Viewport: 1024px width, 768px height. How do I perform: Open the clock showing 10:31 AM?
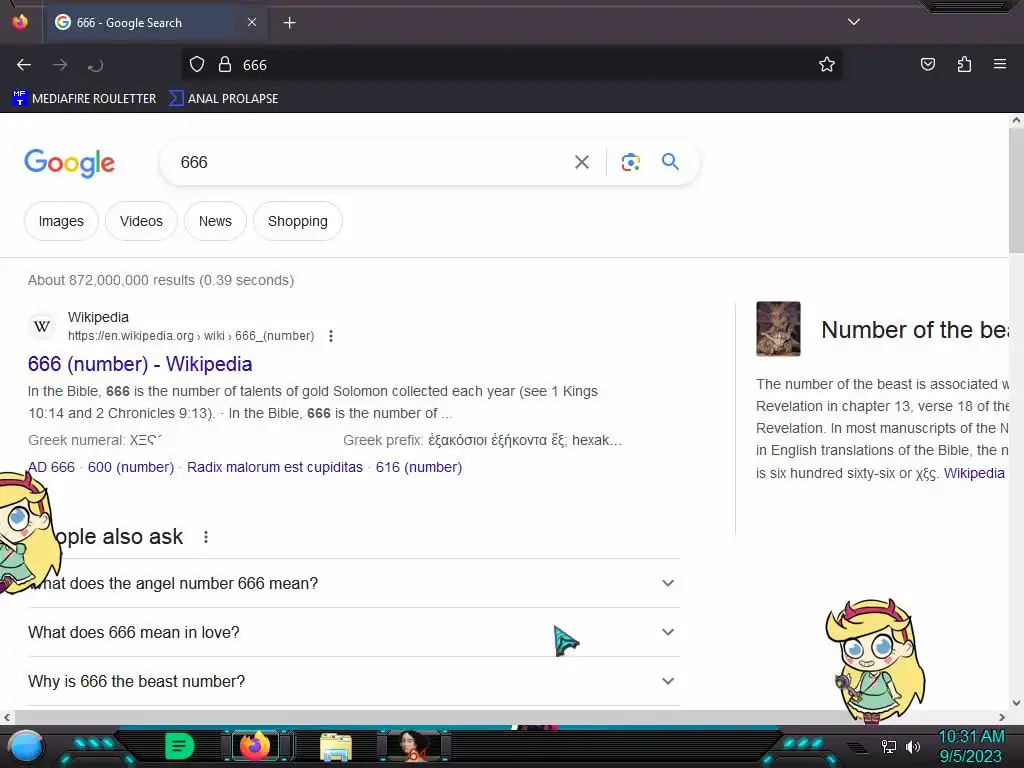click(x=971, y=737)
